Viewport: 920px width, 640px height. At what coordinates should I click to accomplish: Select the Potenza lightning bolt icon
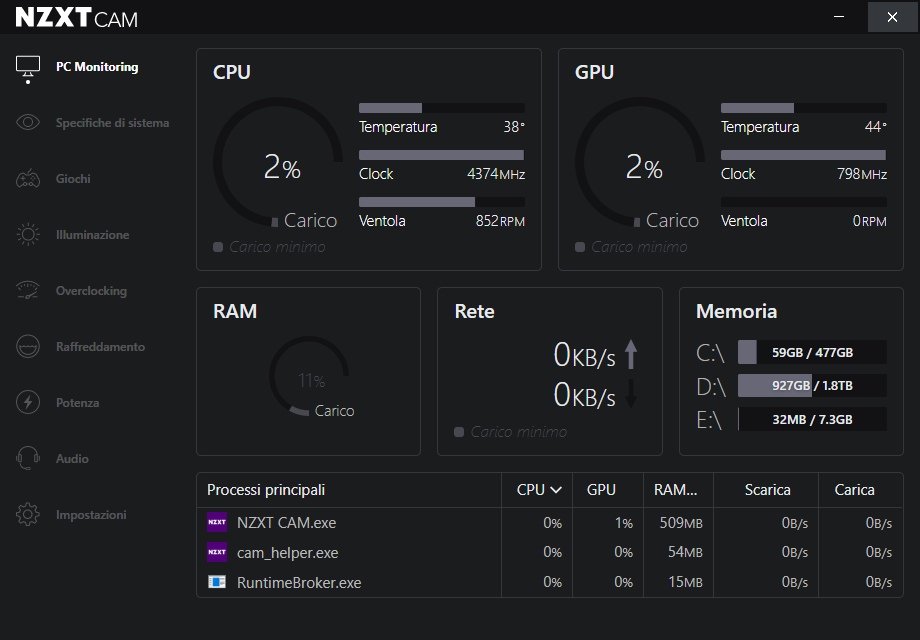pos(28,403)
